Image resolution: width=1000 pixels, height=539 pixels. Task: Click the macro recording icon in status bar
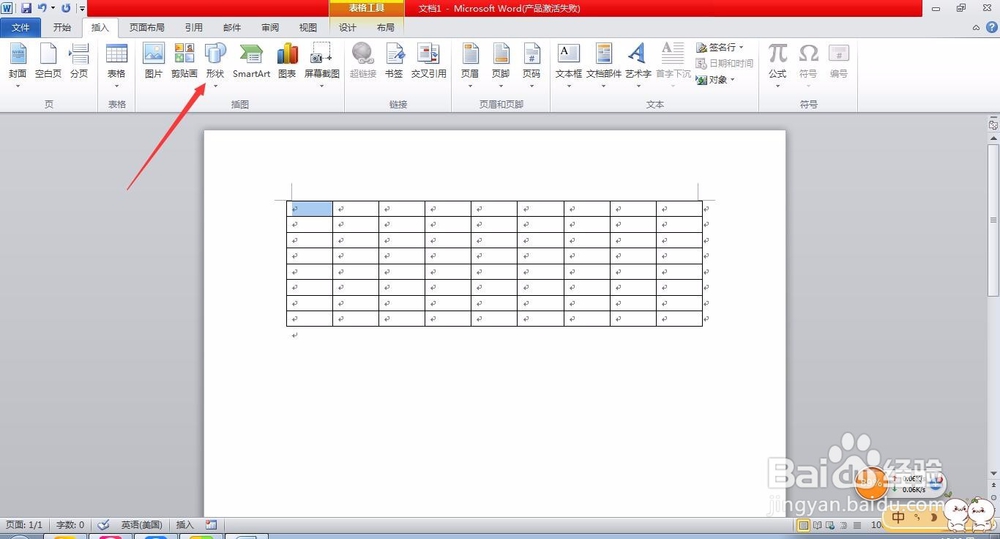211,525
